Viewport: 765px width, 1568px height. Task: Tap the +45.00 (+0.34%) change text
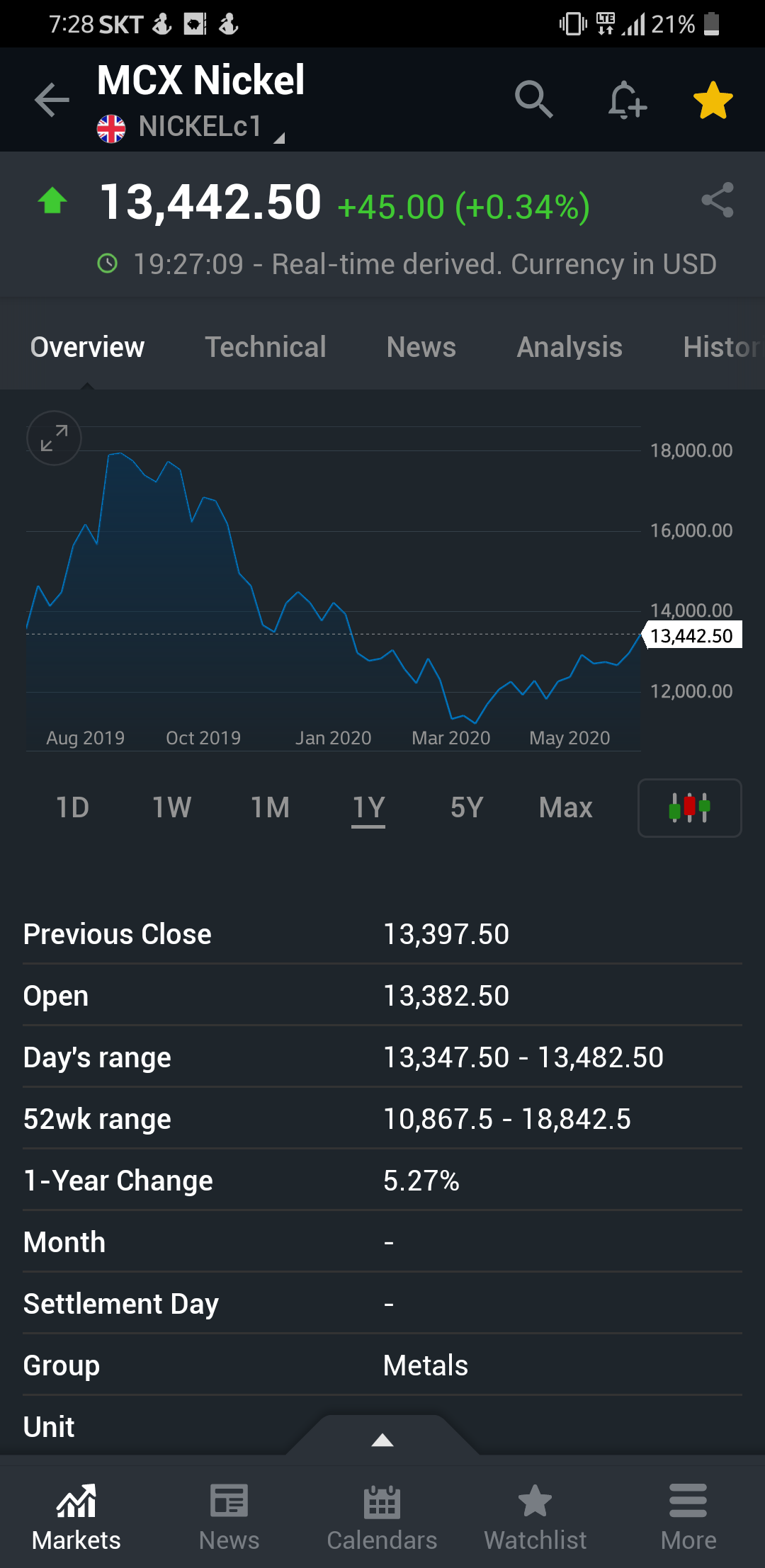pos(464,207)
